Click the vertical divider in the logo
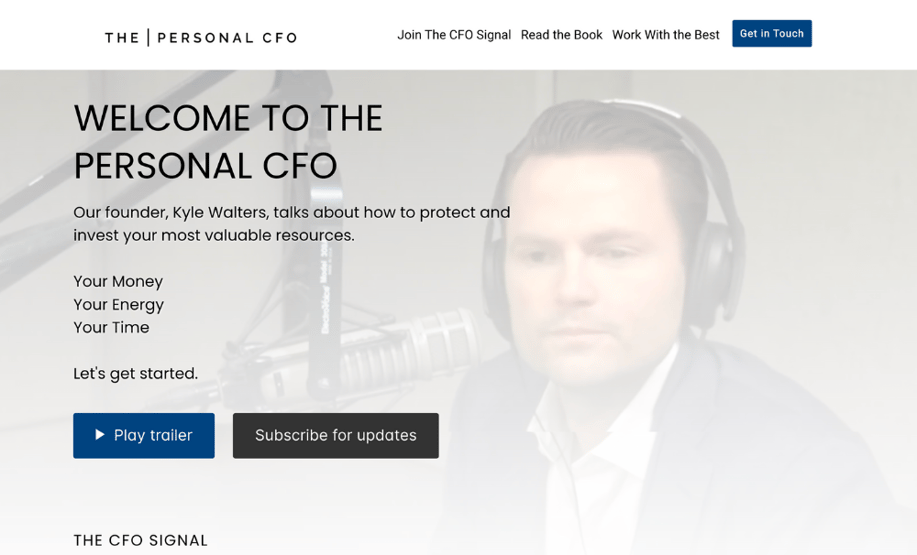Screen dimensions: 917x555 [149, 38]
